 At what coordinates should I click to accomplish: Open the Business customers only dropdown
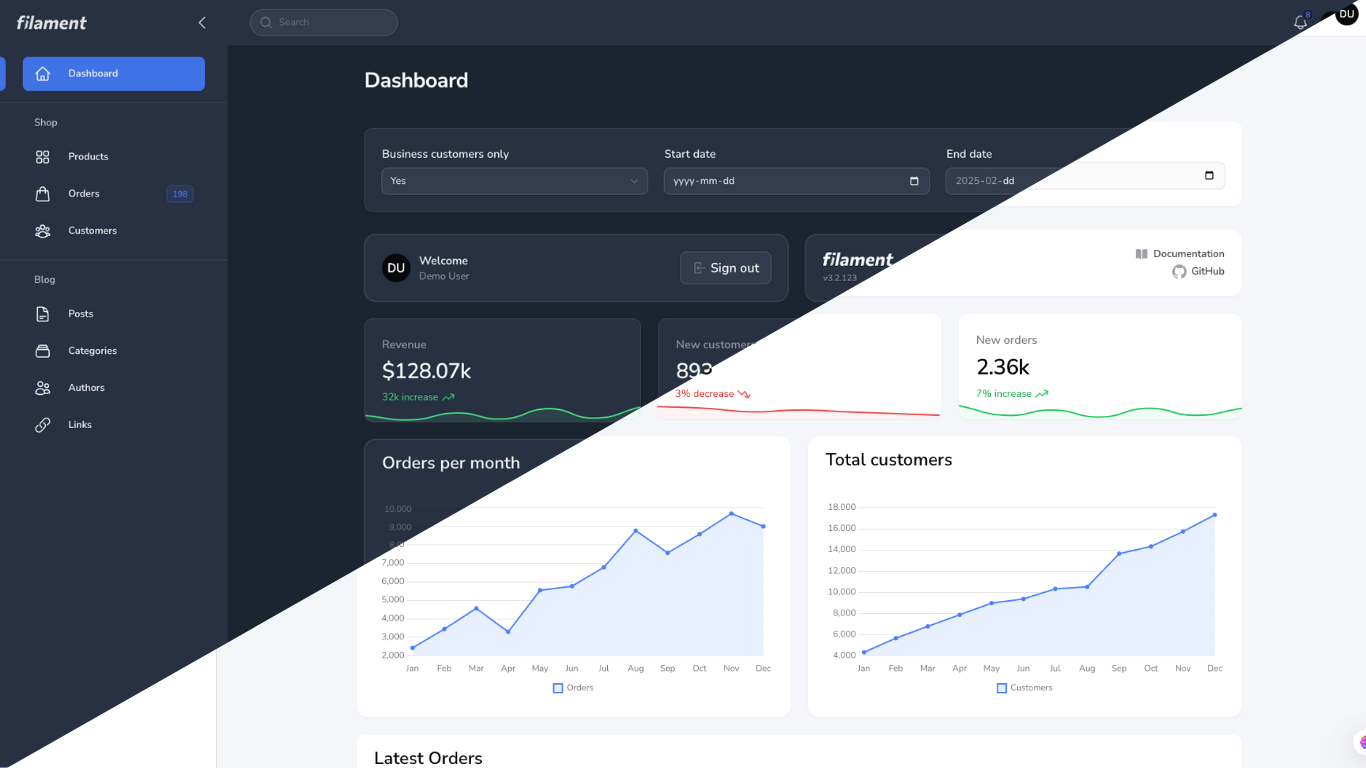(x=514, y=181)
